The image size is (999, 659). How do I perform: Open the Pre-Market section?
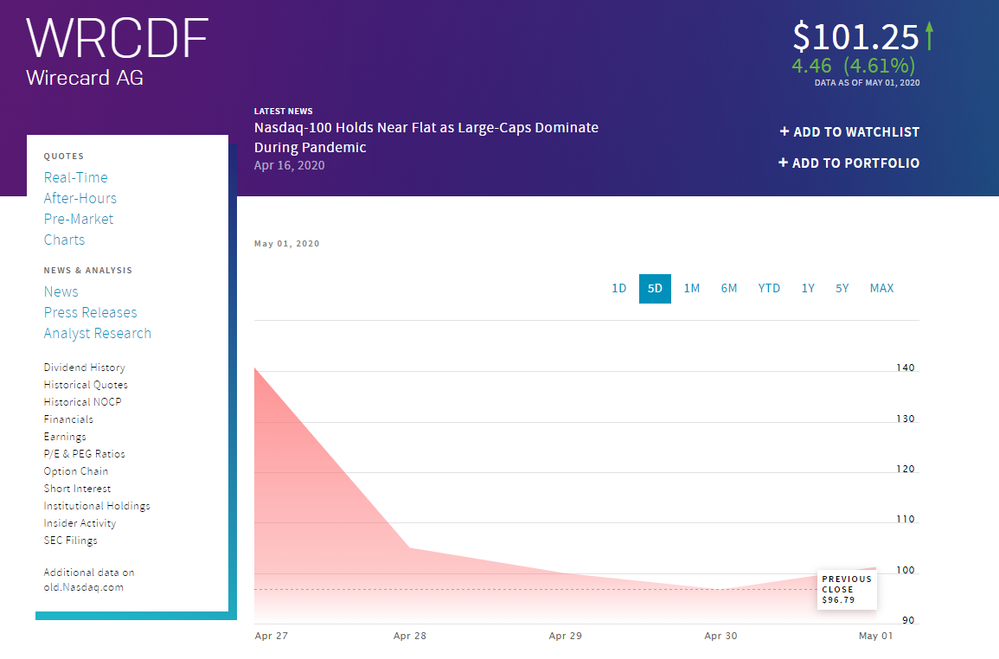(x=79, y=219)
